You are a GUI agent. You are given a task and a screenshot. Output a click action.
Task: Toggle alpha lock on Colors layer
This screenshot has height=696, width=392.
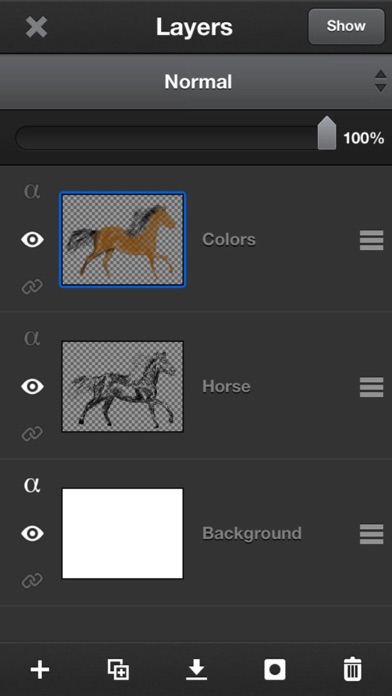[32, 191]
